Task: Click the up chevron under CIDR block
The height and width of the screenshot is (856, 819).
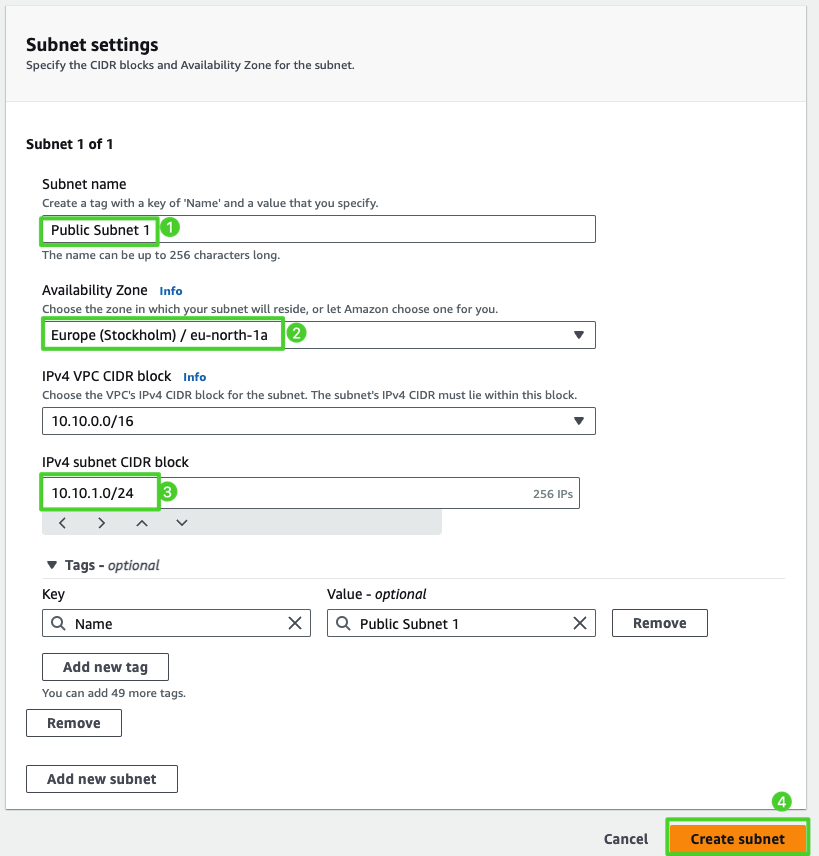Action: (x=141, y=522)
